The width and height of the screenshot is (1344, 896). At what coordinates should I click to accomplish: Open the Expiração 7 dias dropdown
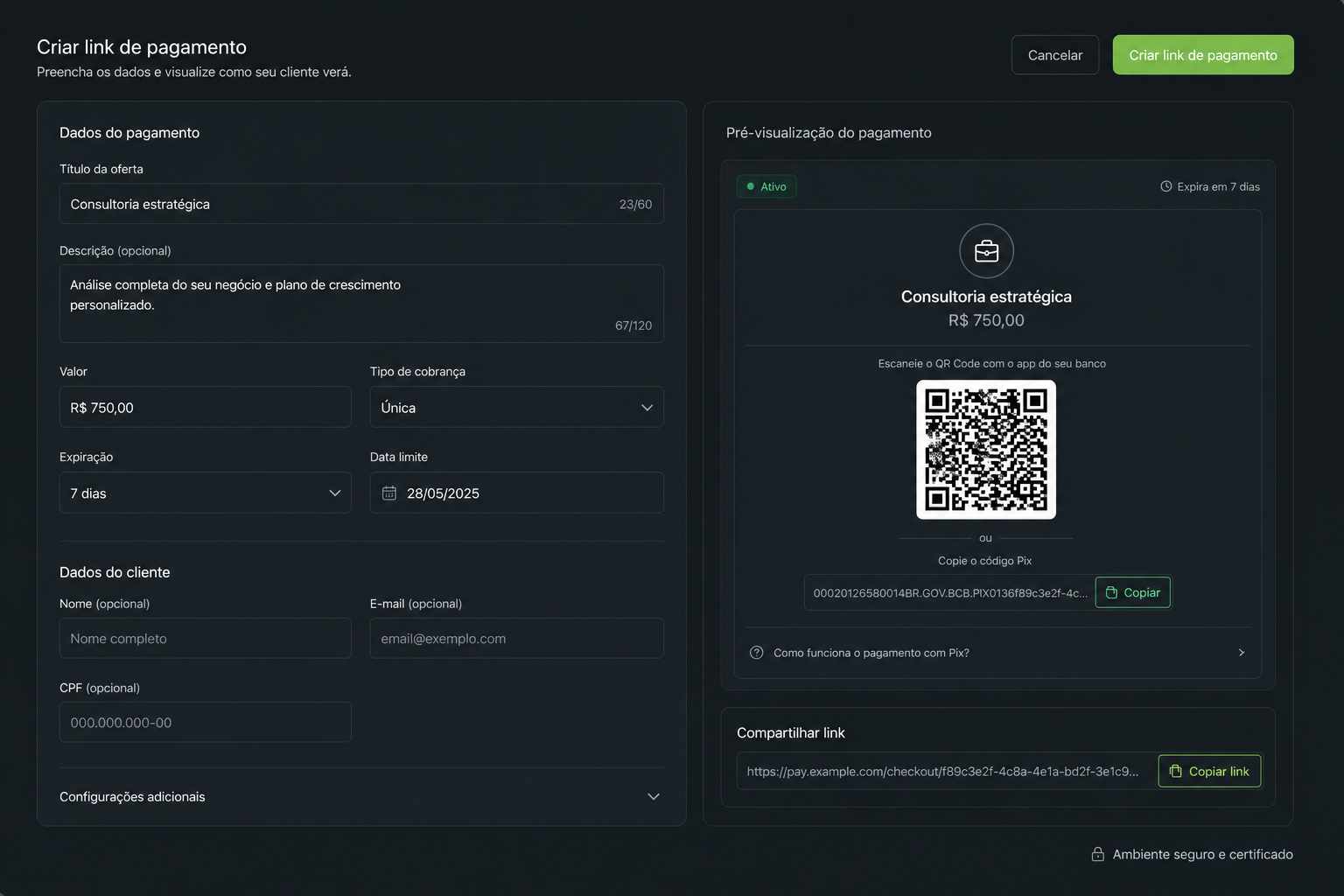click(x=206, y=493)
